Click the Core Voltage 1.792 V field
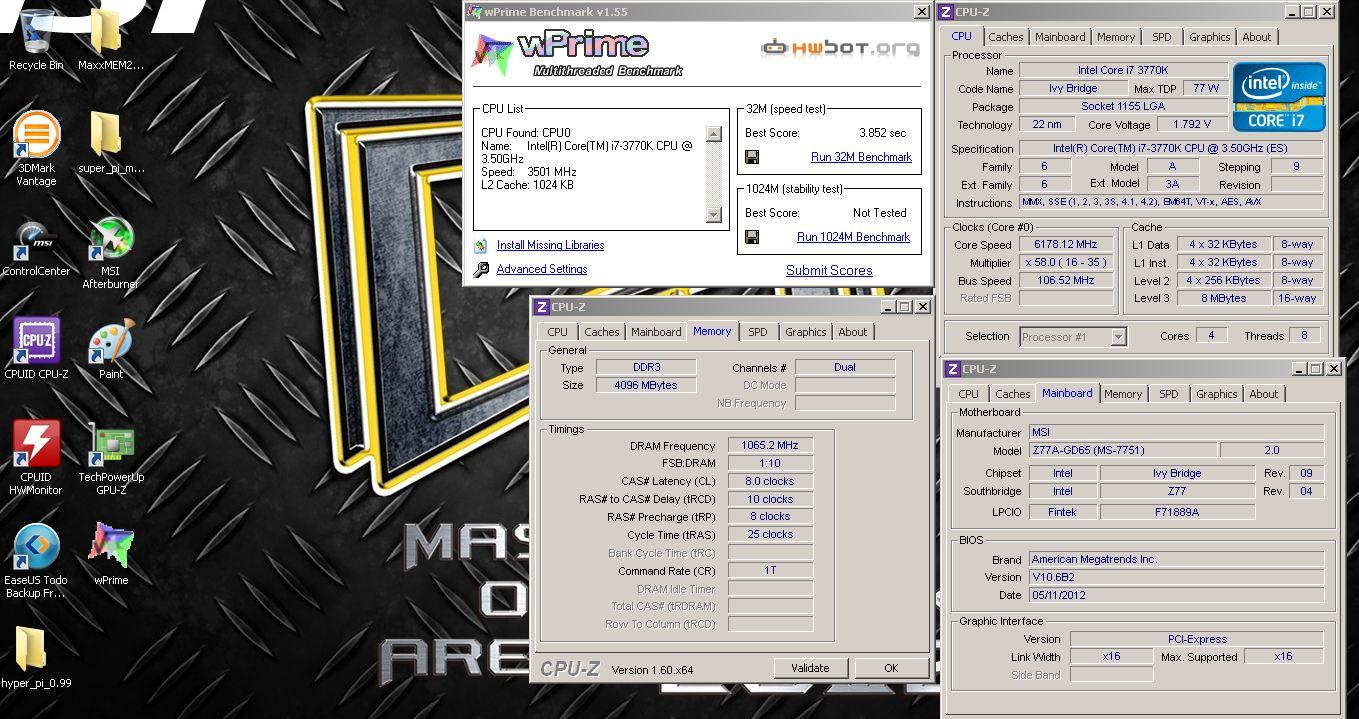The height and width of the screenshot is (719, 1359). tap(1192, 125)
